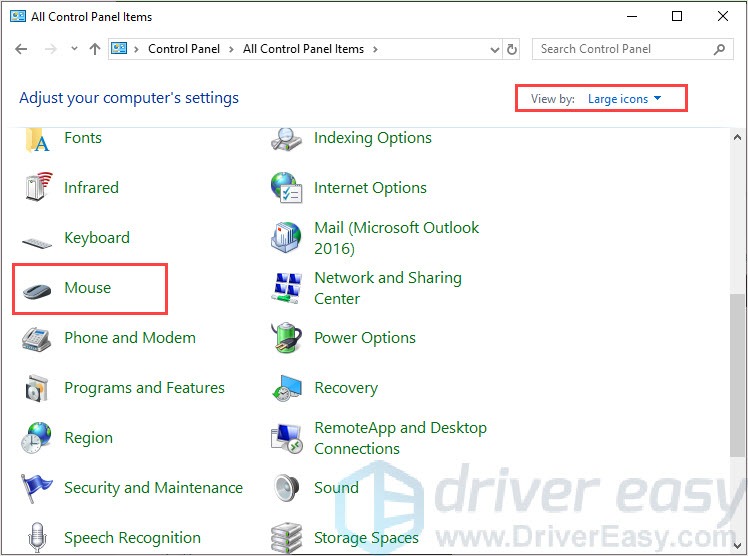Image resolution: width=748 pixels, height=556 pixels.
Task: Click the Programs and Features link
Action: pos(144,388)
